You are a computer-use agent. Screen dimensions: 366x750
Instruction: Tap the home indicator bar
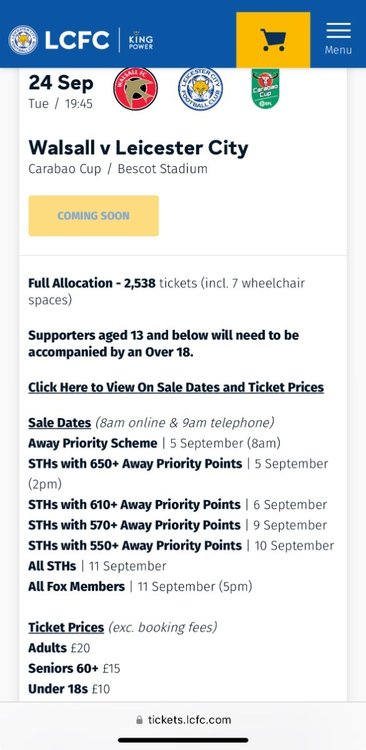coord(183,740)
